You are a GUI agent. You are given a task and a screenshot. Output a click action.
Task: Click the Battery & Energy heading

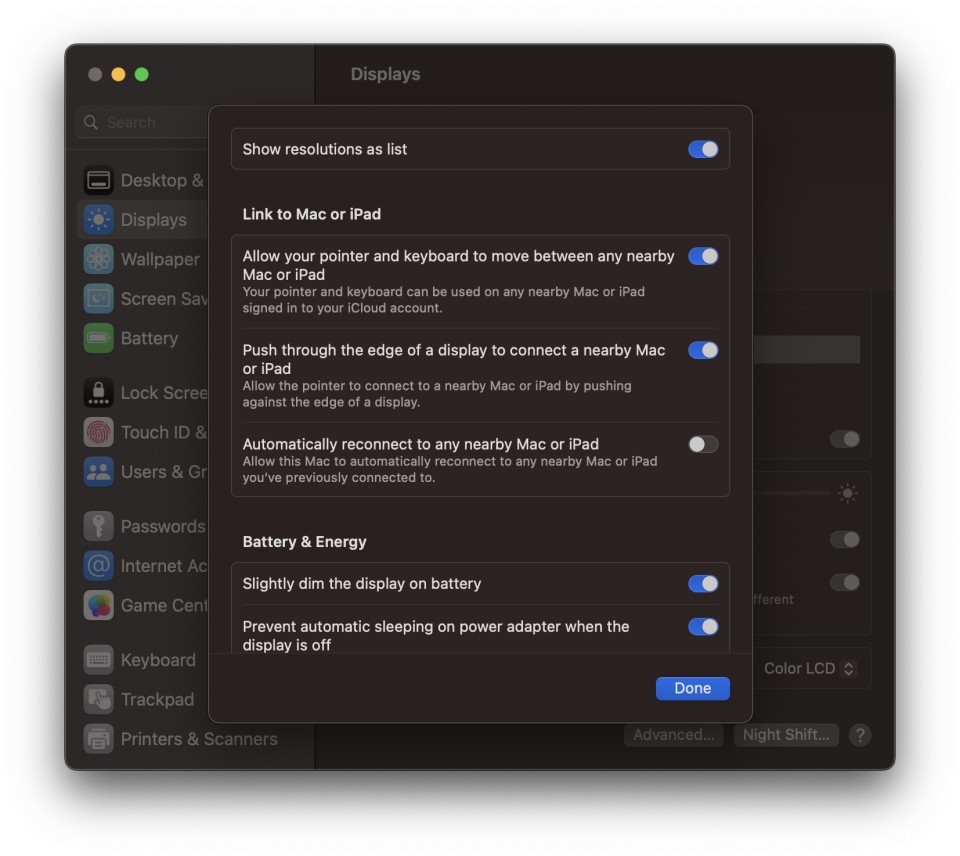click(x=304, y=542)
